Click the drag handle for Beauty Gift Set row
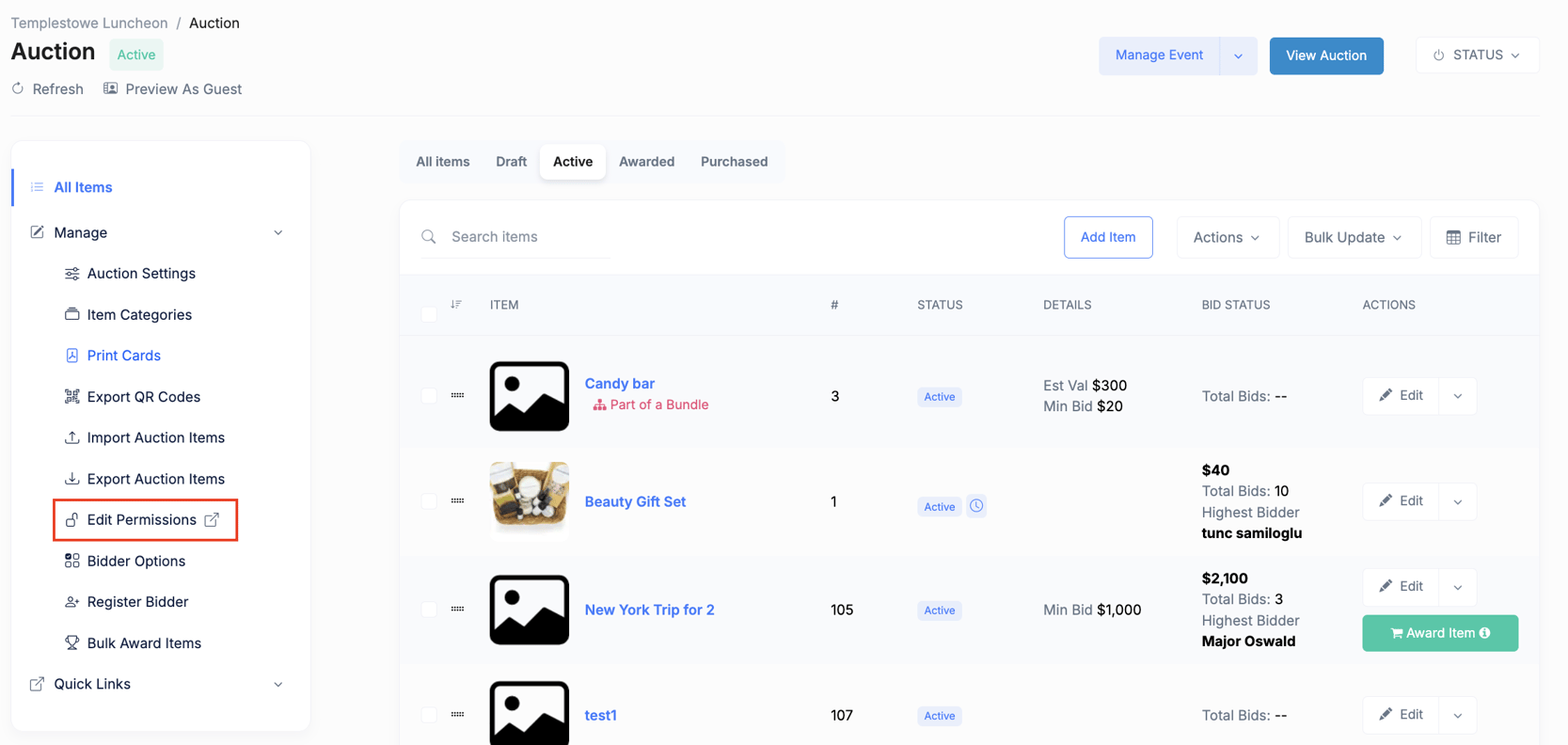This screenshot has width=1568, height=745. tap(458, 501)
